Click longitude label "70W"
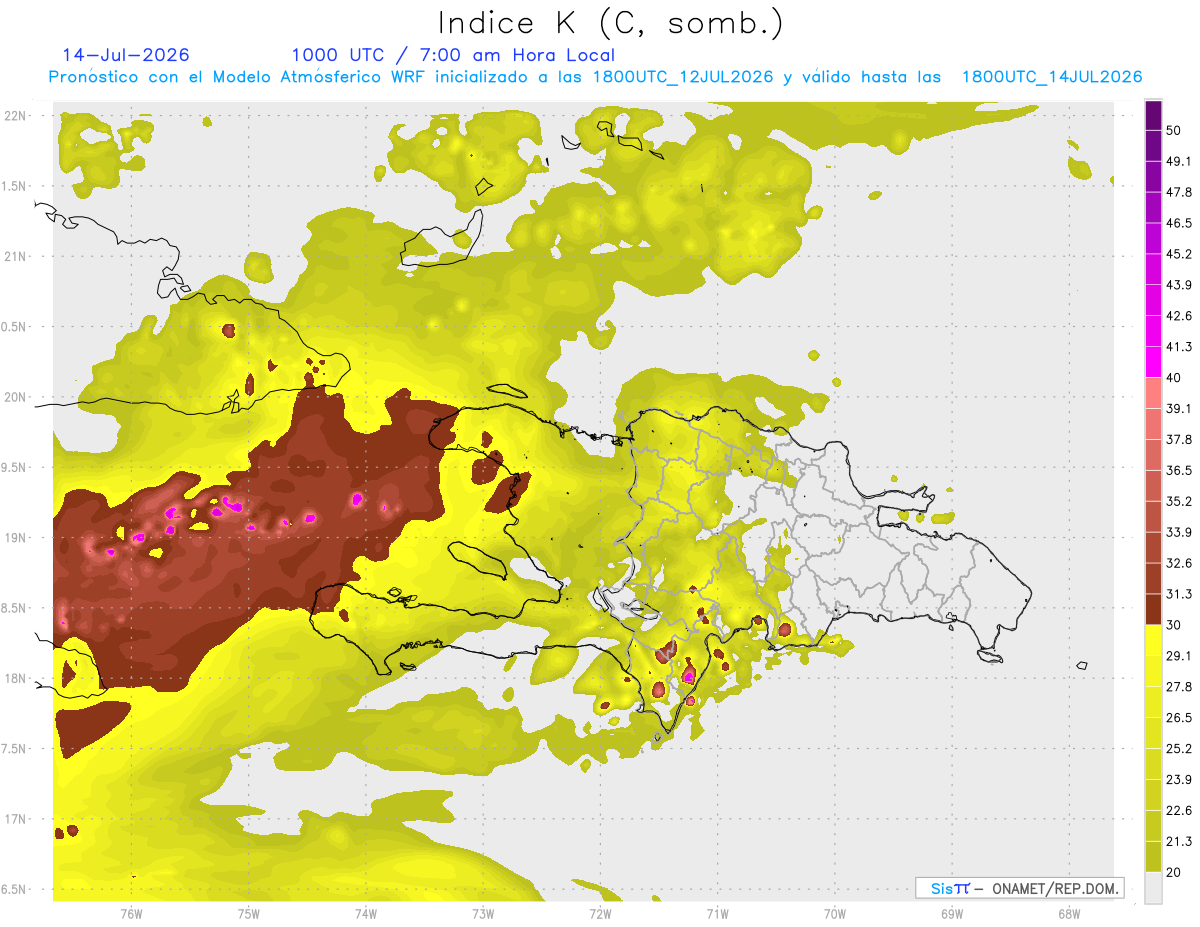This screenshot has width=1200, height=927. pos(834,914)
